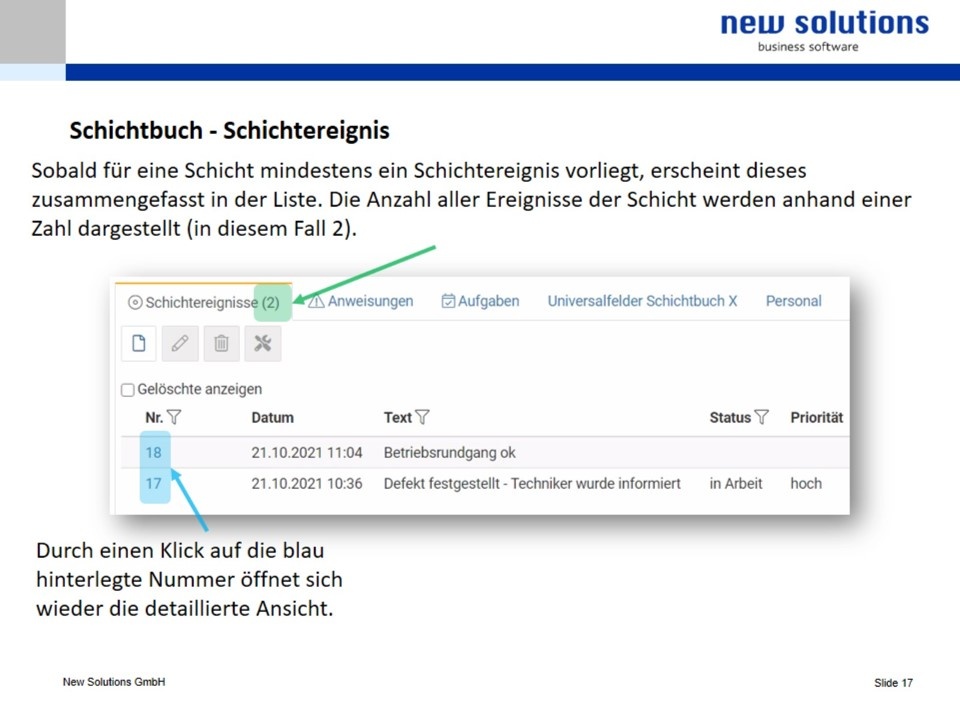This screenshot has height=720, width=960.
Task: Open the Anweisungen tab
Action: [x=361, y=301]
